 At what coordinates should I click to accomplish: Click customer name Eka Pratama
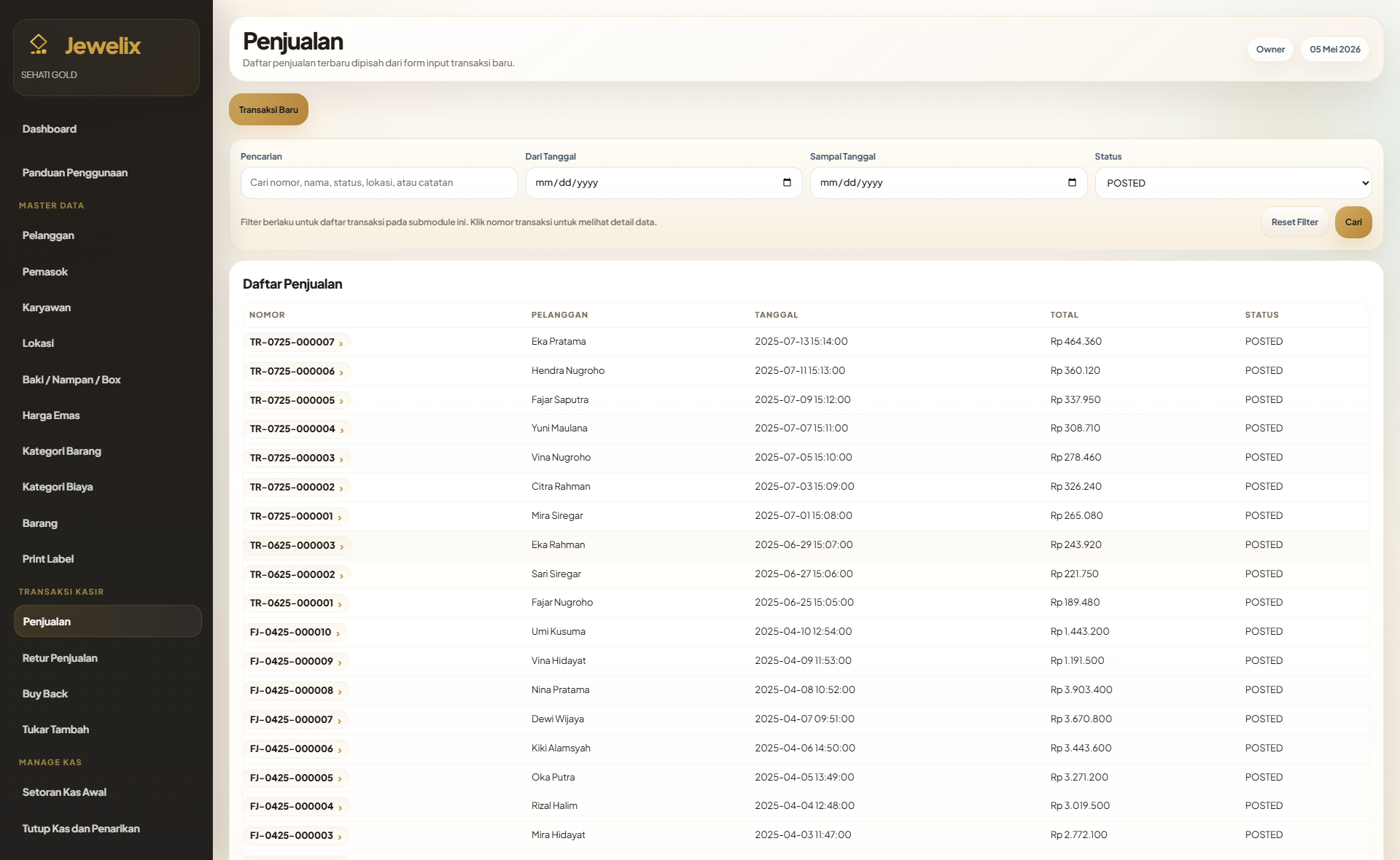coord(559,341)
